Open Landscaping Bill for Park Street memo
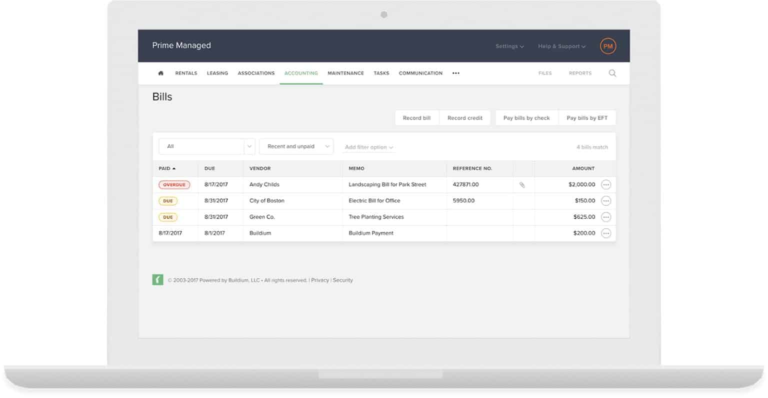Screen dimensions: 768x398 [387, 185]
